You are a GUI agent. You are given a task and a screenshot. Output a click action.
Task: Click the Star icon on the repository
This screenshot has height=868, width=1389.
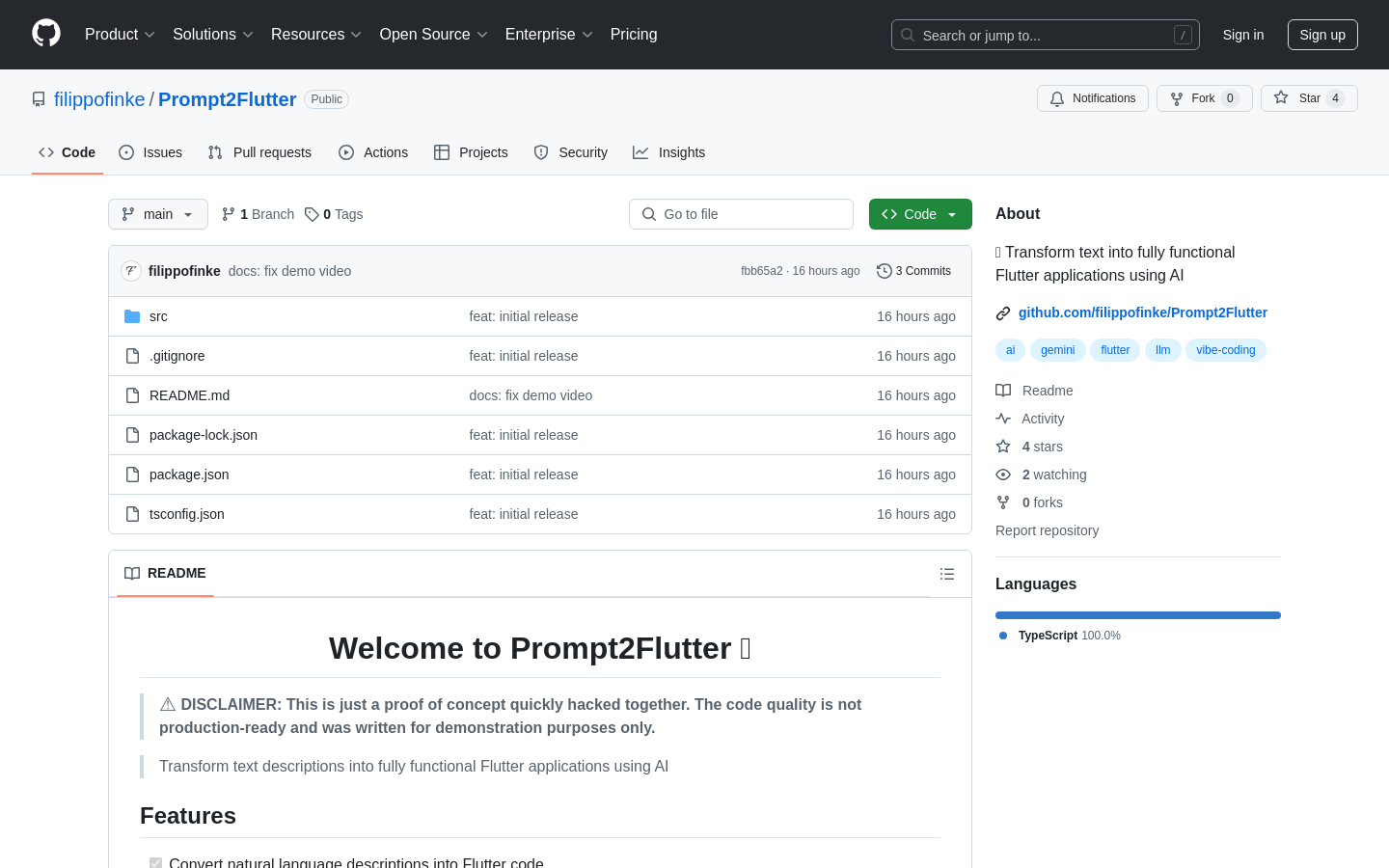coord(1281,97)
